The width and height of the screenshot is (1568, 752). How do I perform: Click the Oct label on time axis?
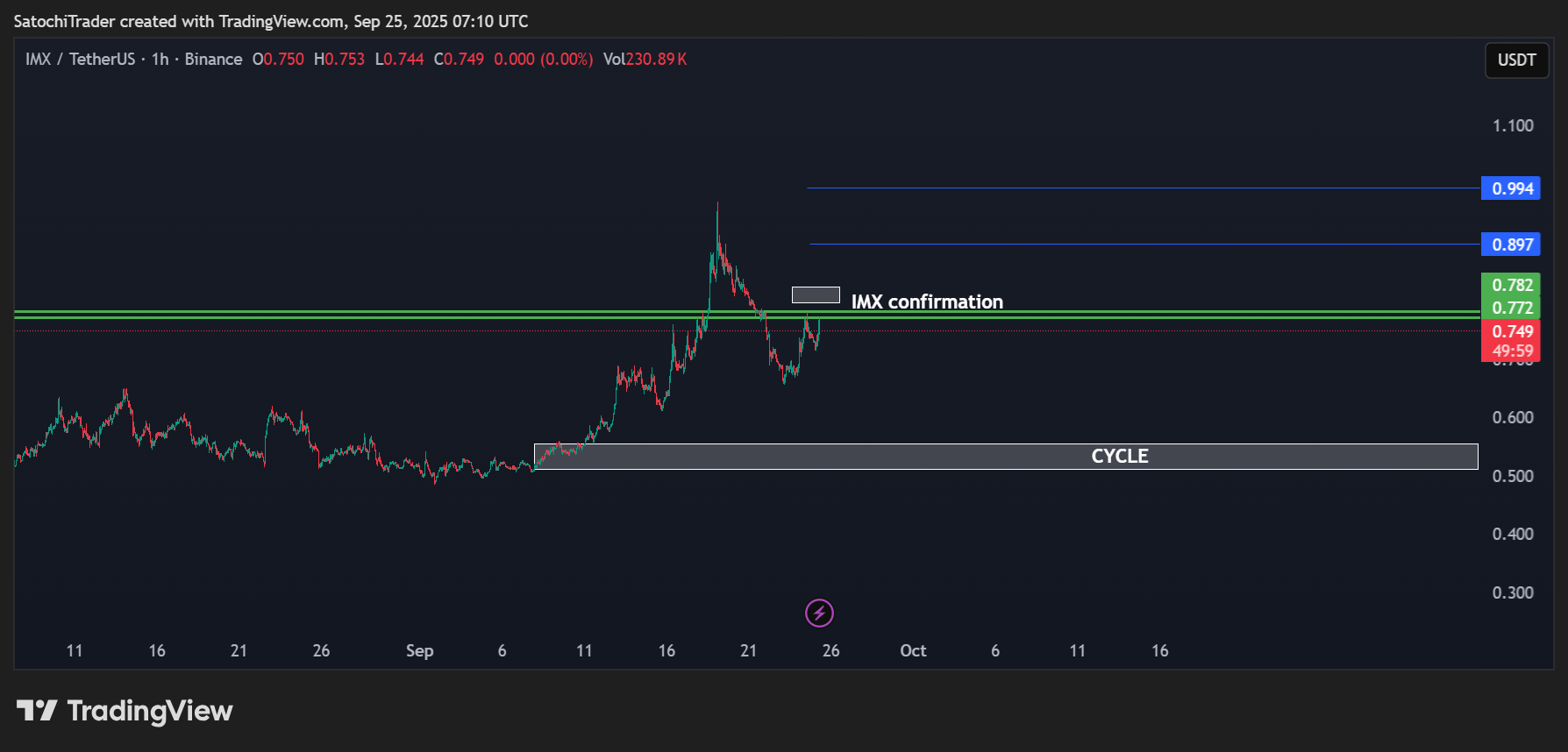tap(913, 650)
